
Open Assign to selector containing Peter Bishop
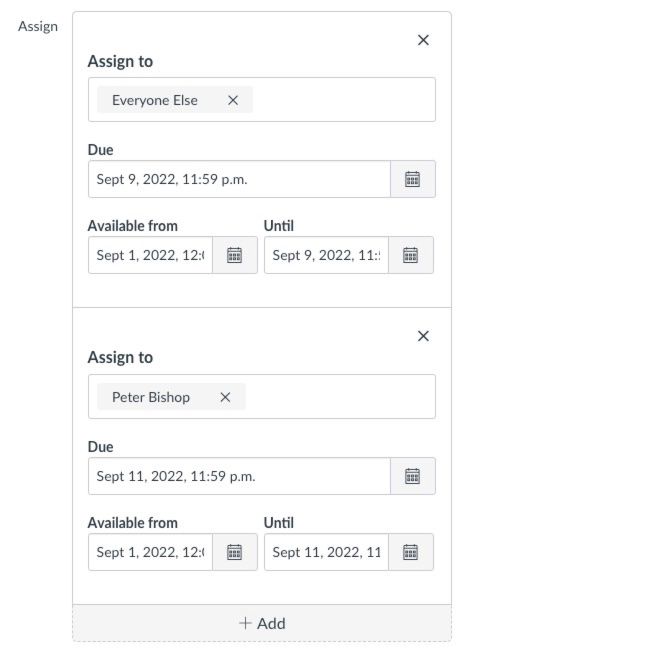tap(340, 397)
